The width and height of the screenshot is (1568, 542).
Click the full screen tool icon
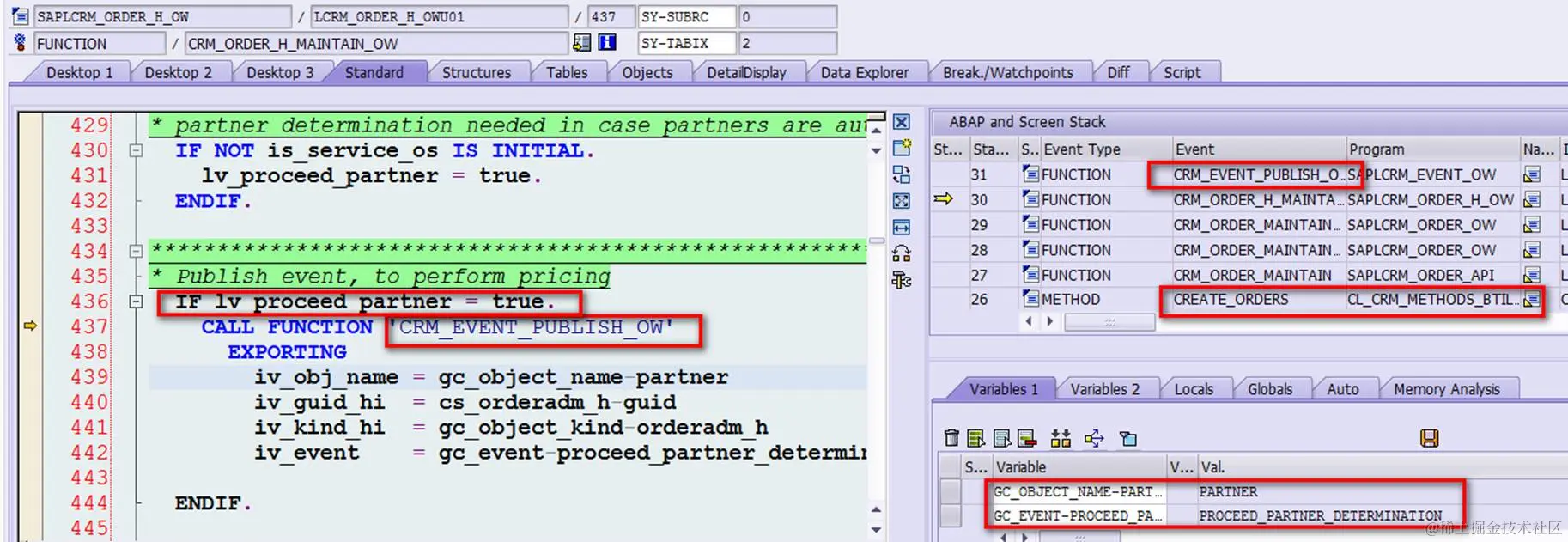point(902,201)
